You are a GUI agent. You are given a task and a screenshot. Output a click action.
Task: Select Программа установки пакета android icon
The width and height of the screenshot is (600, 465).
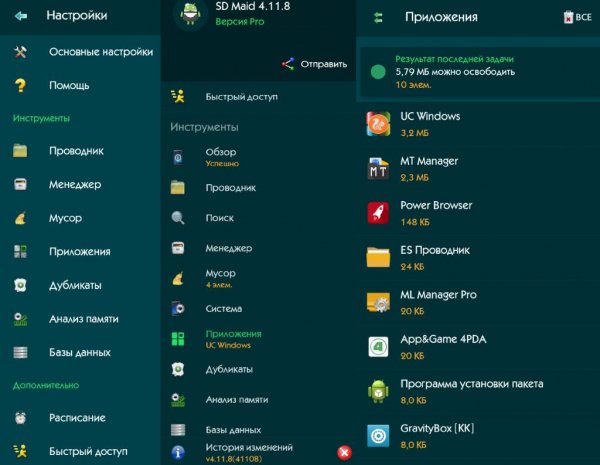pyautogui.click(x=378, y=391)
